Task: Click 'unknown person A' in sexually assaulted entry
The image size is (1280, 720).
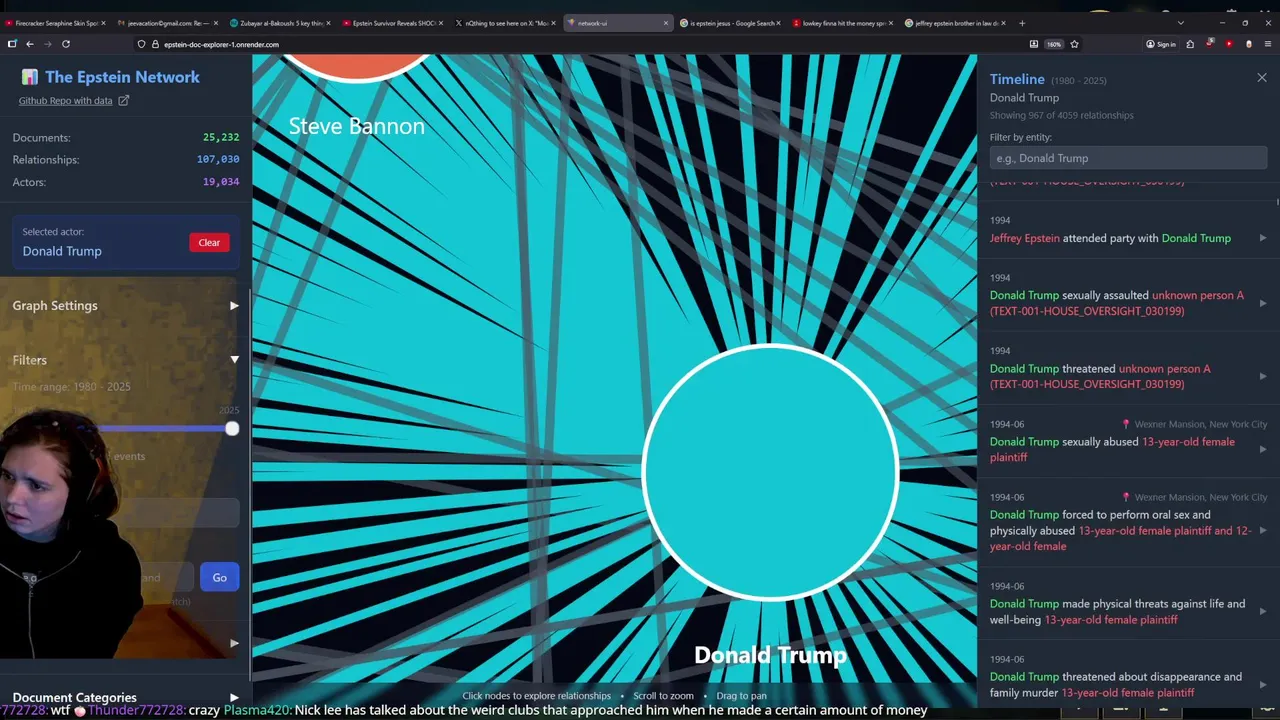Action: coord(1198,295)
